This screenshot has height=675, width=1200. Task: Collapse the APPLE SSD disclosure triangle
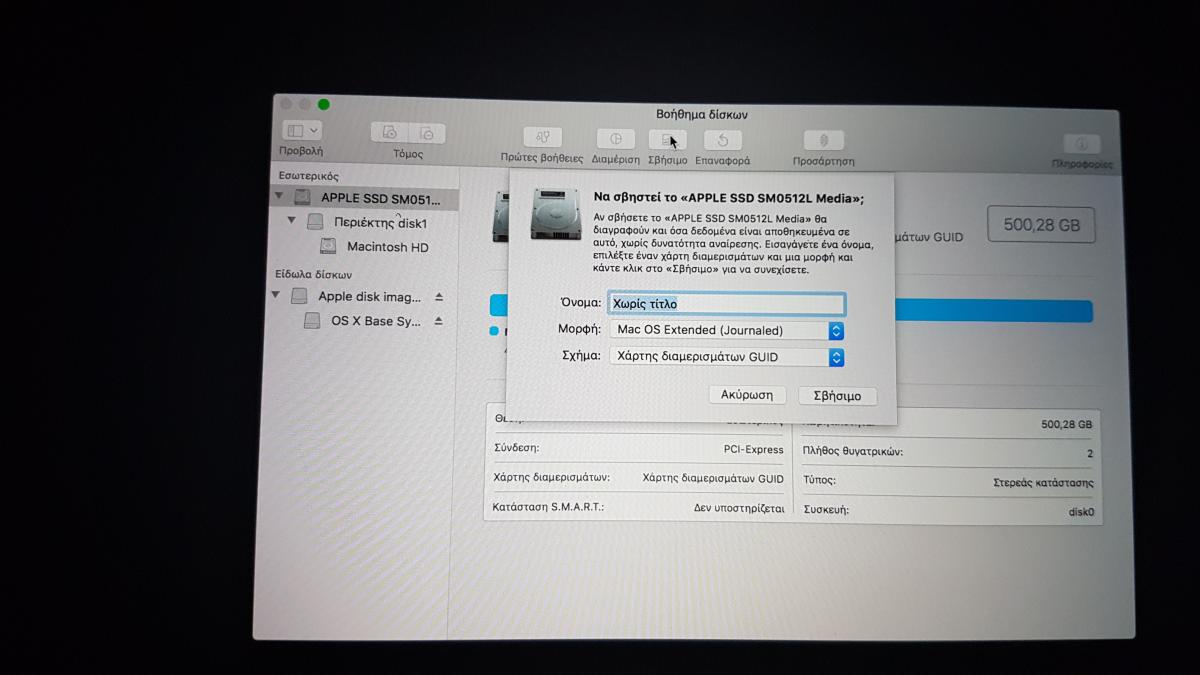[277, 197]
